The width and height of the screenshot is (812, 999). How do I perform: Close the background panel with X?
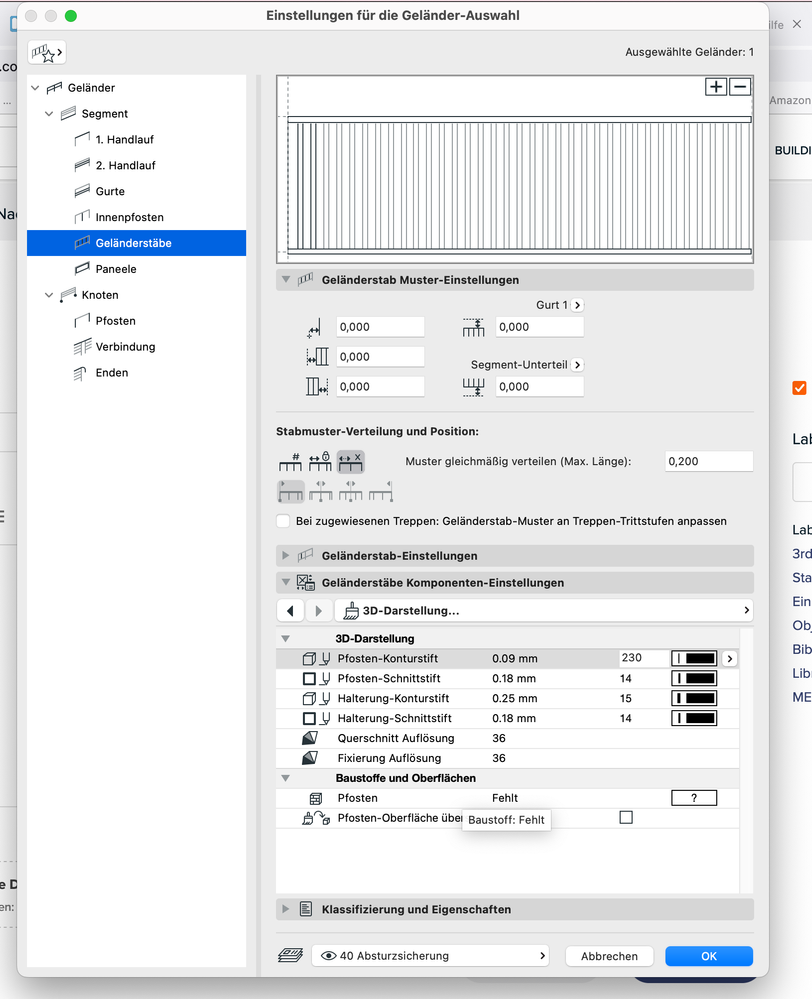797,24
